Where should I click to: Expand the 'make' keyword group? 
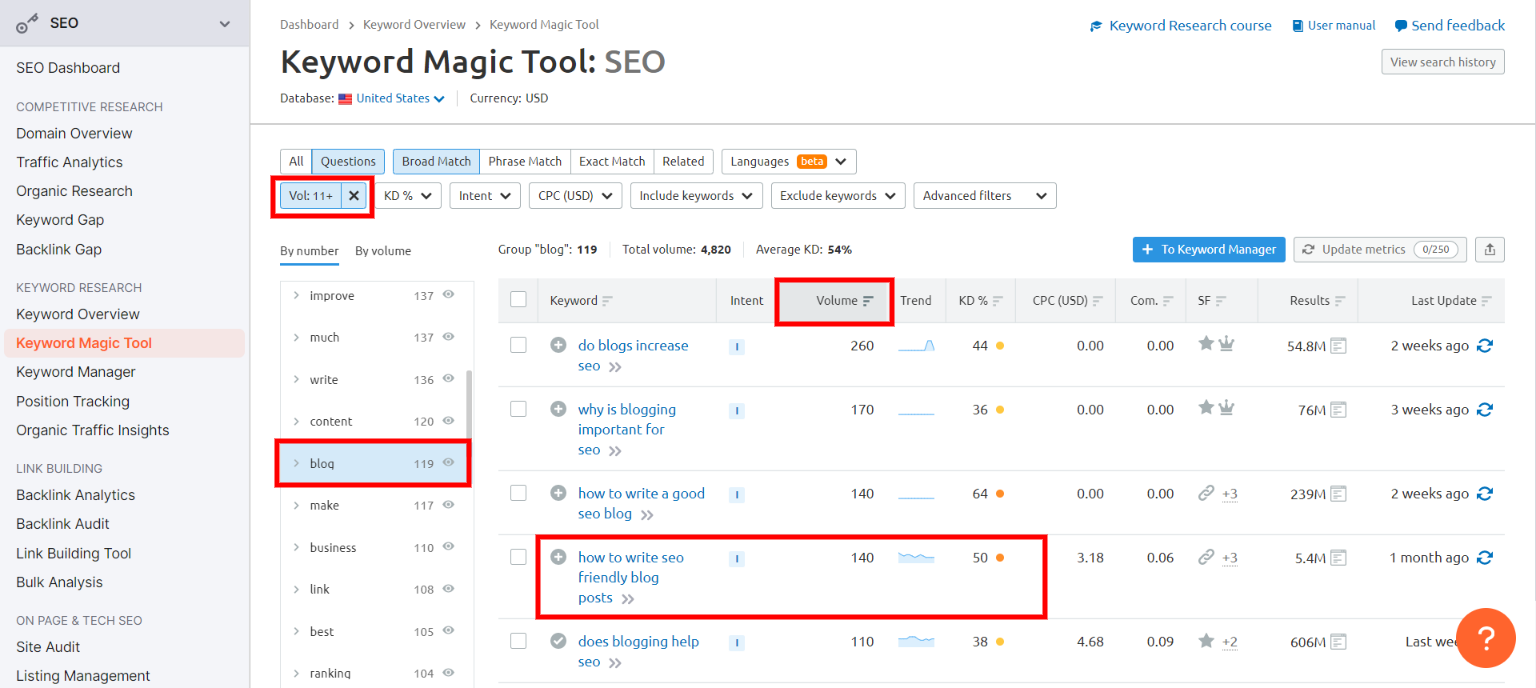click(296, 506)
